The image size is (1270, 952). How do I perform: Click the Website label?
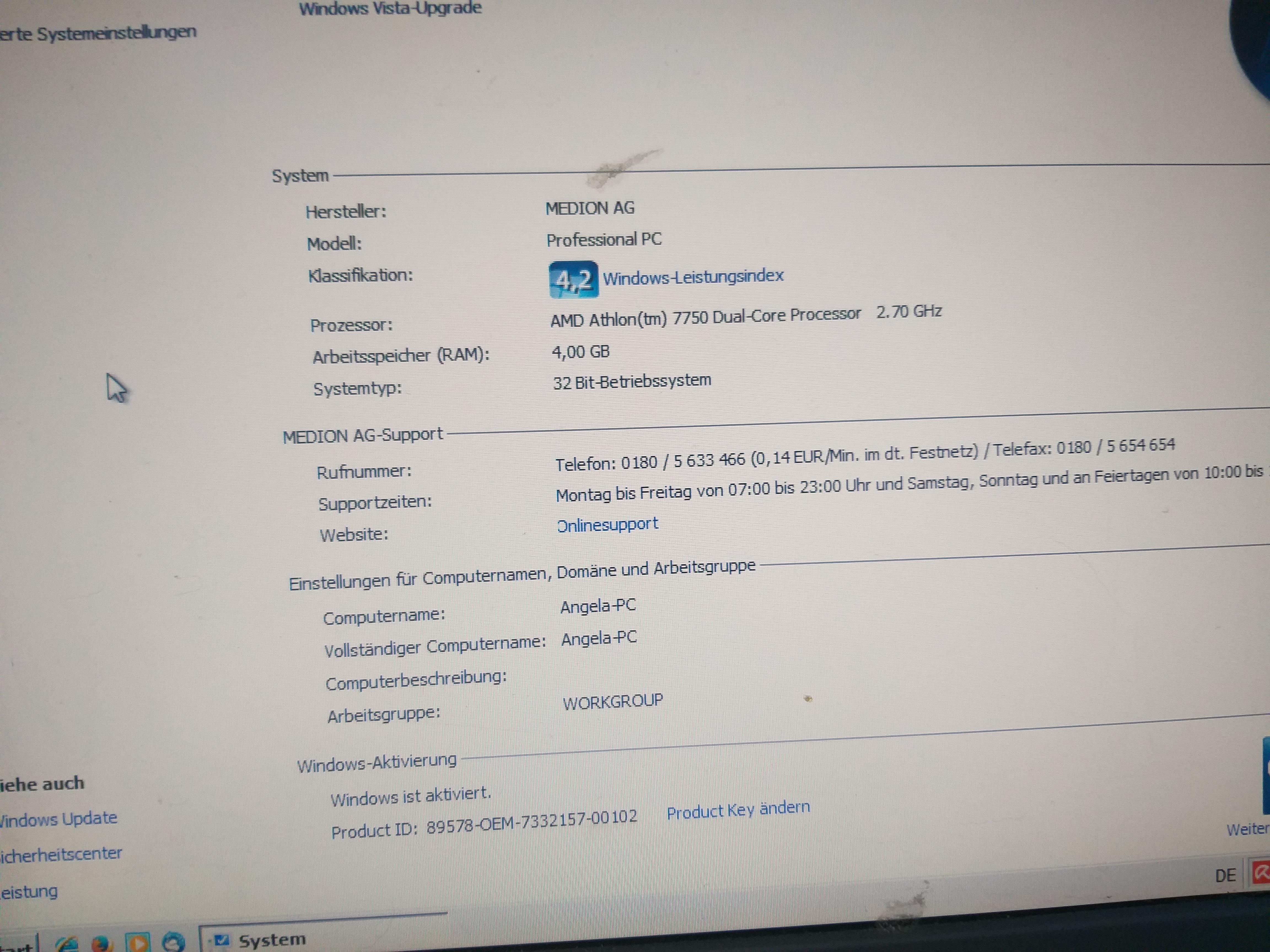pos(354,535)
